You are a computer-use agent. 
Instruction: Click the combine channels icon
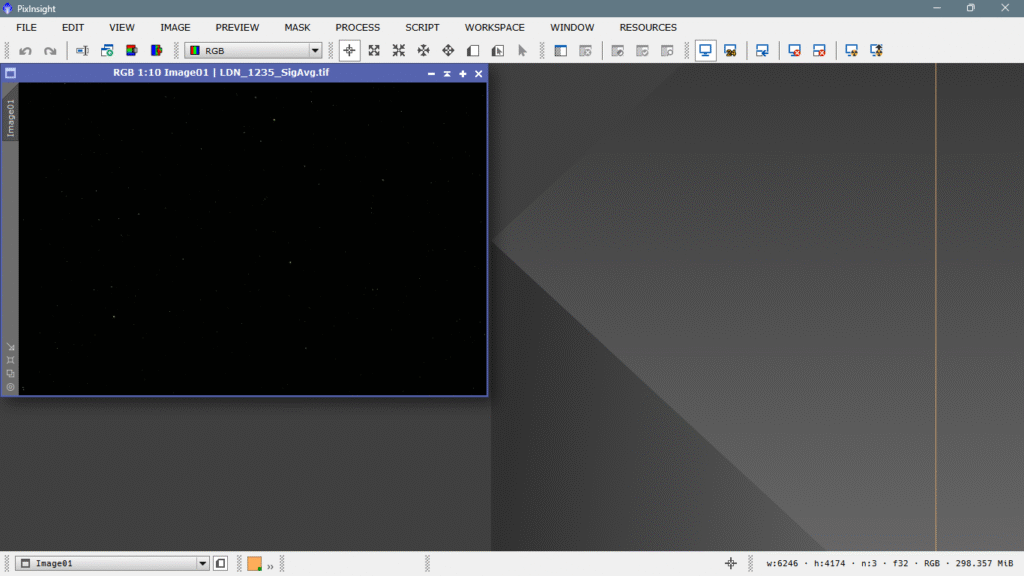pos(157,51)
